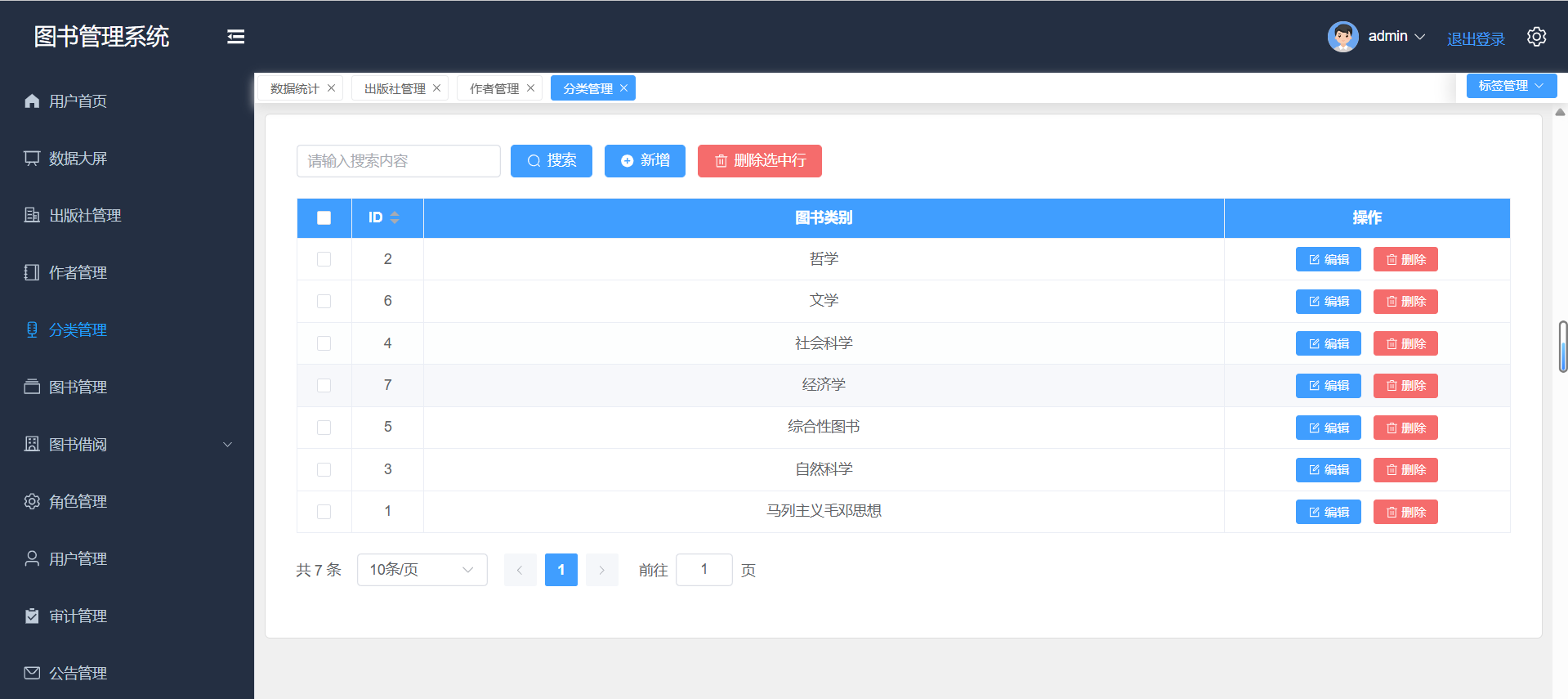
Task: Open 审计管理 from the sidebar
Action: pos(127,616)
